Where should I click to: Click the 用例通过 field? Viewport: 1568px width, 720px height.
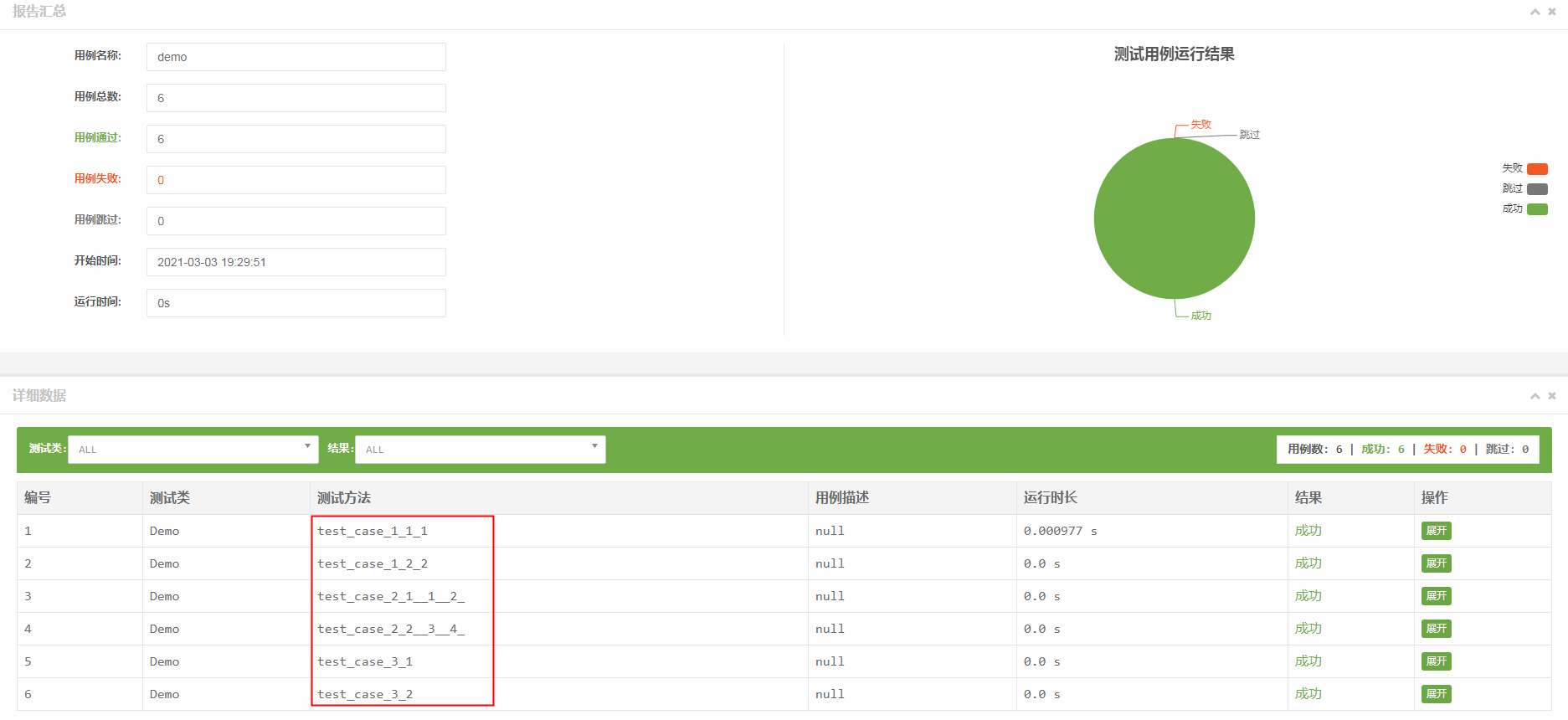tap(296, 139)
